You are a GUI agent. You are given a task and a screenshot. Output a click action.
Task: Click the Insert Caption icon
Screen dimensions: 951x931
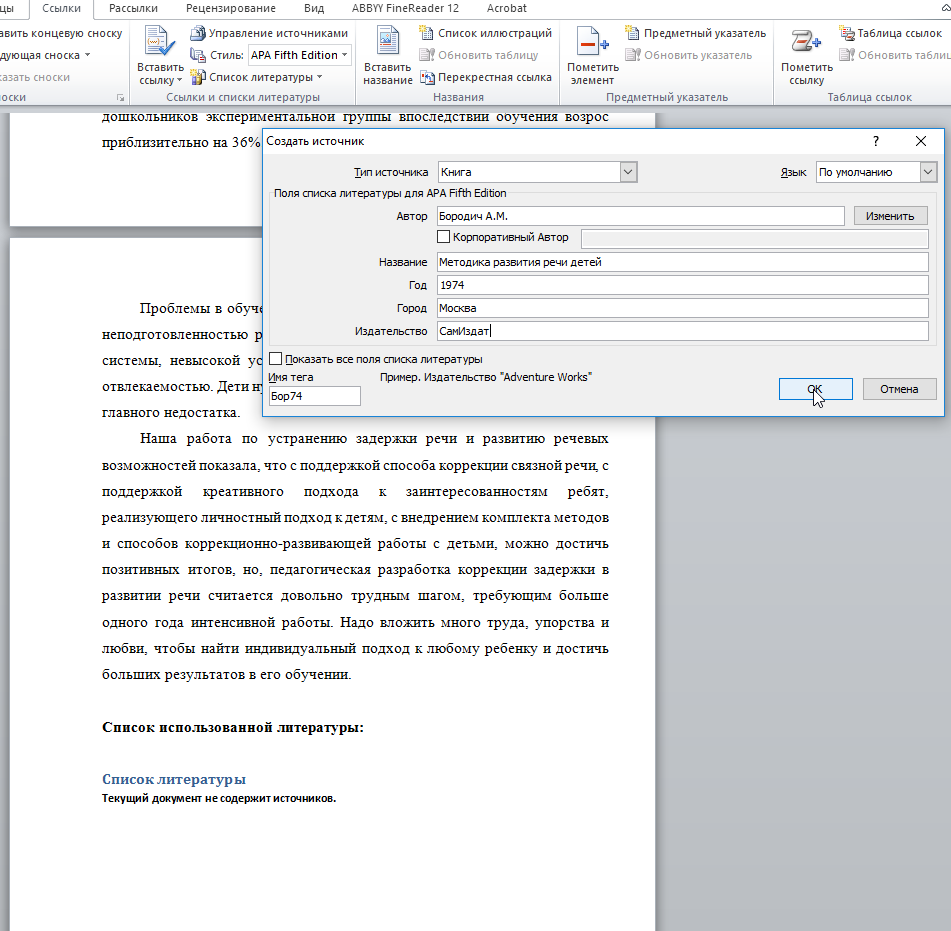click(x=387, y=43)
